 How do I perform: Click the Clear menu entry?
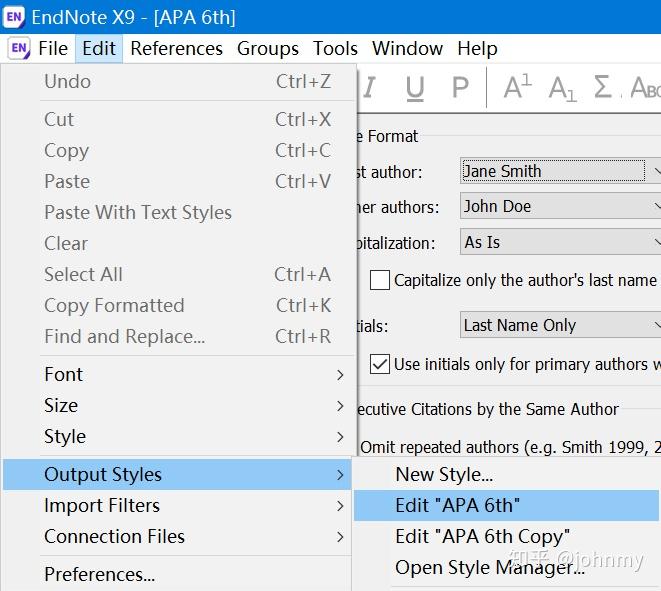pyautogui.click(x=177, y=243)
